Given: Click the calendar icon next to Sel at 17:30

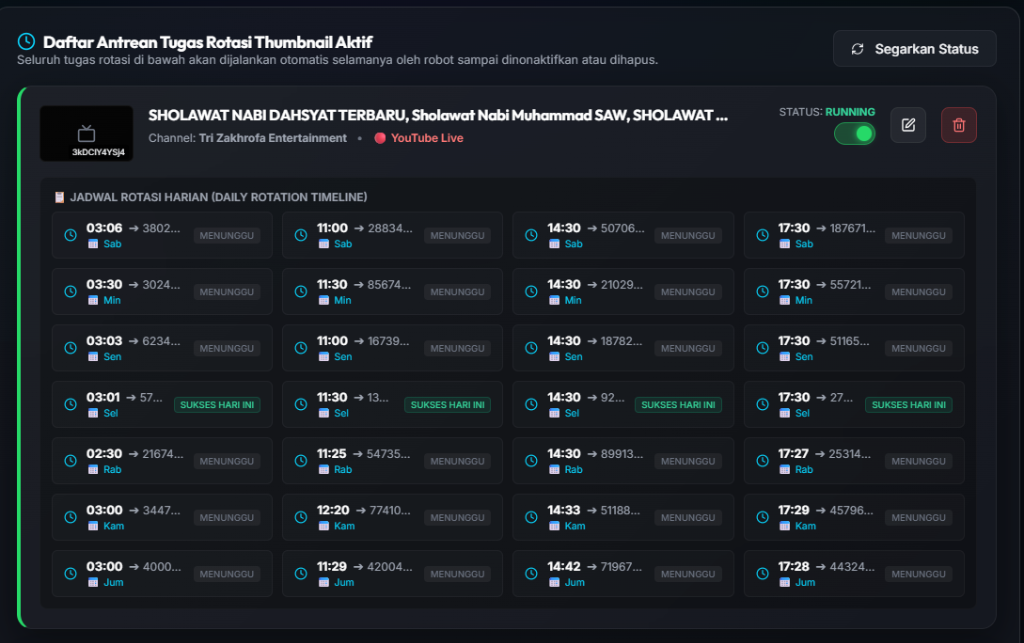Looking at the screenshot, I should tap(784, 413).
